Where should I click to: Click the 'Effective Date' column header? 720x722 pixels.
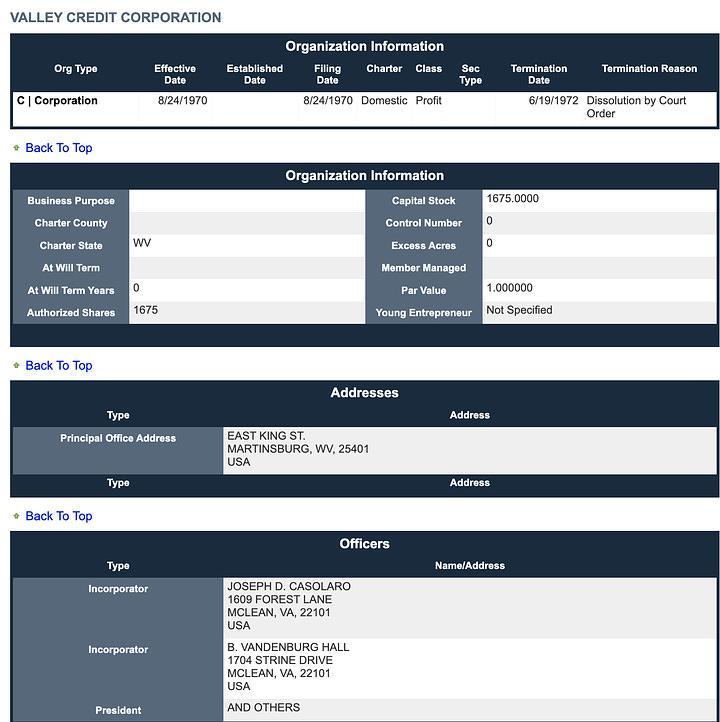tap(175, 74)
